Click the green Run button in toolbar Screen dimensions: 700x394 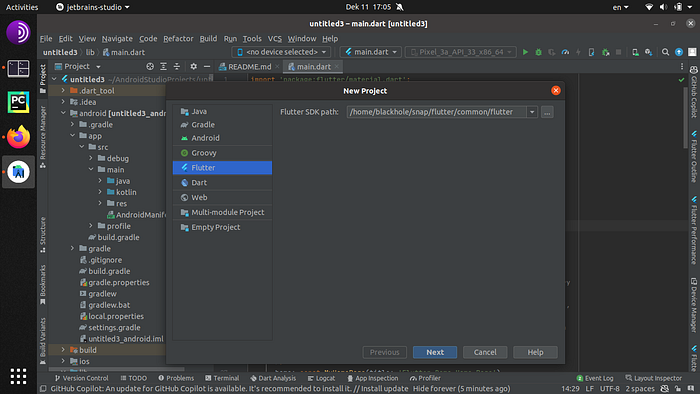coord(525,52)
